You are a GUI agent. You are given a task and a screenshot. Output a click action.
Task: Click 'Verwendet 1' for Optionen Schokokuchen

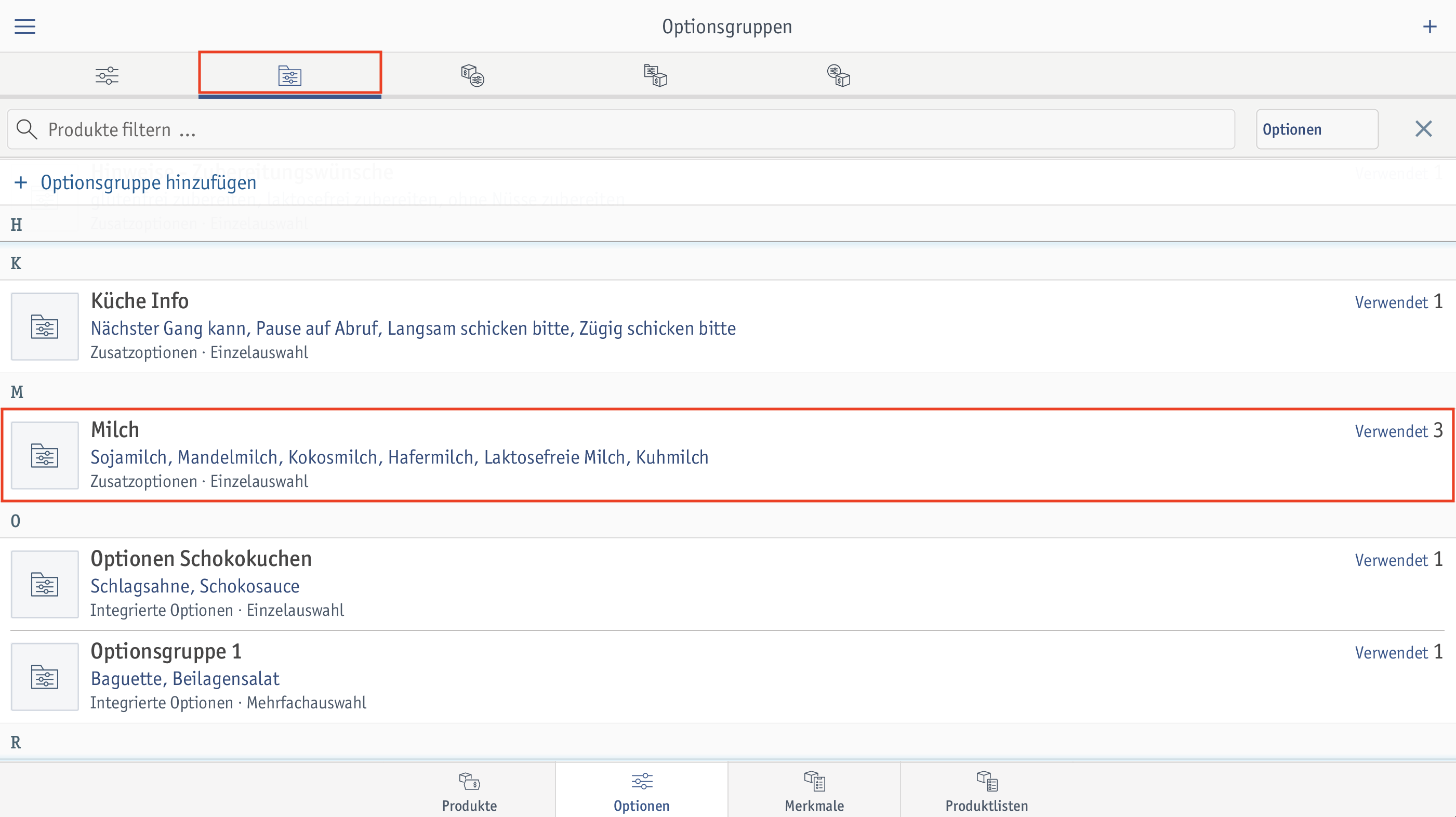(x=1398, y=560)
